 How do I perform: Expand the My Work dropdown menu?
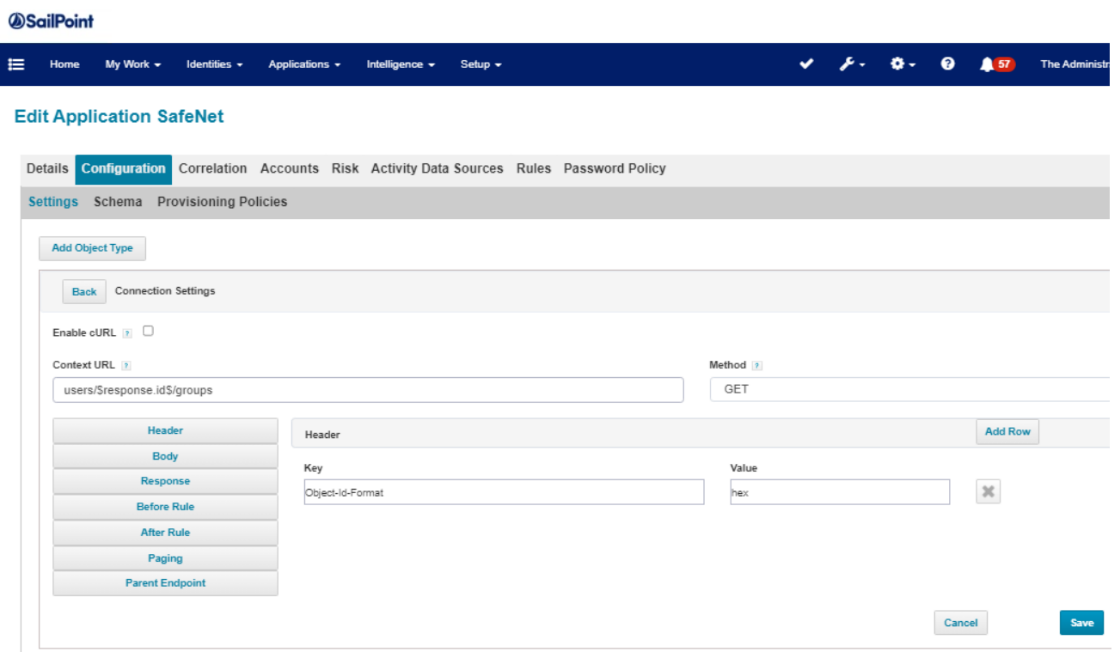(x=133, y=65)
